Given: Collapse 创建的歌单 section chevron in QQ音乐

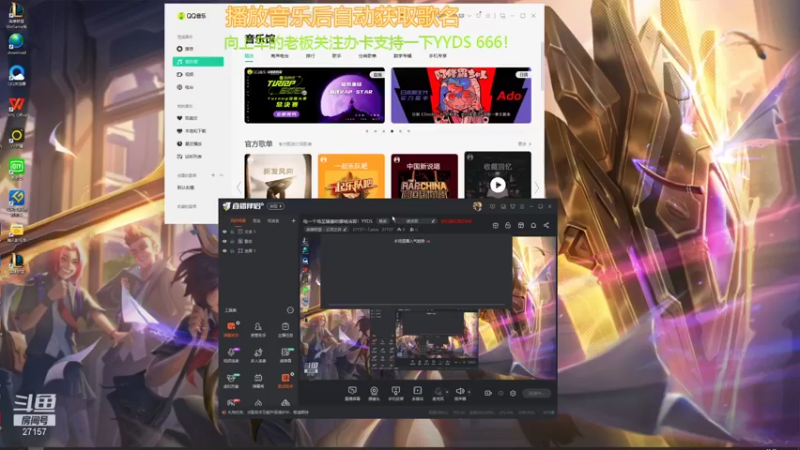Looking at the screenshot, I should 221,175.
